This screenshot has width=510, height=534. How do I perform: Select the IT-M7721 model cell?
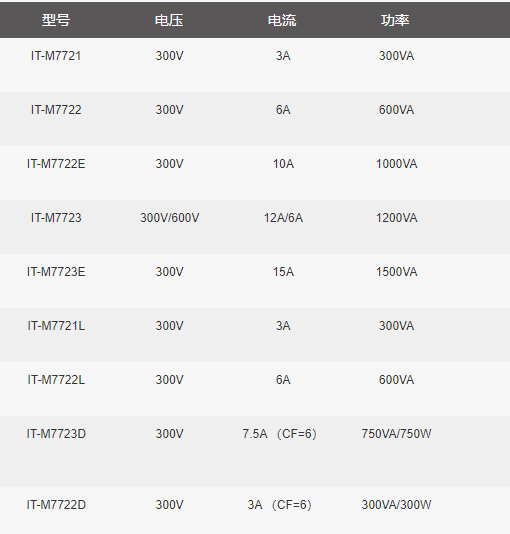[56, 56]
